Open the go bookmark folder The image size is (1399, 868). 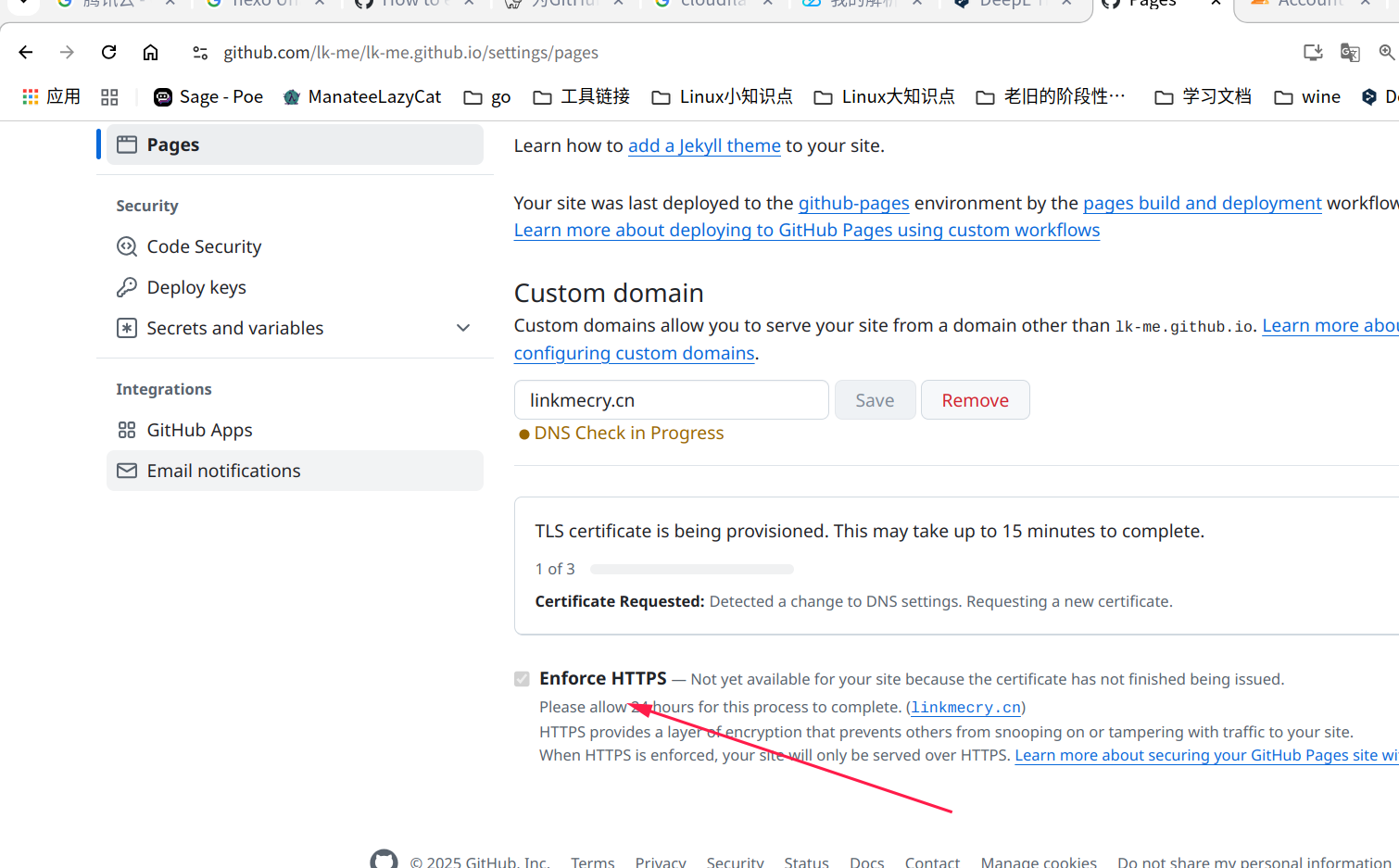point(487,96)
